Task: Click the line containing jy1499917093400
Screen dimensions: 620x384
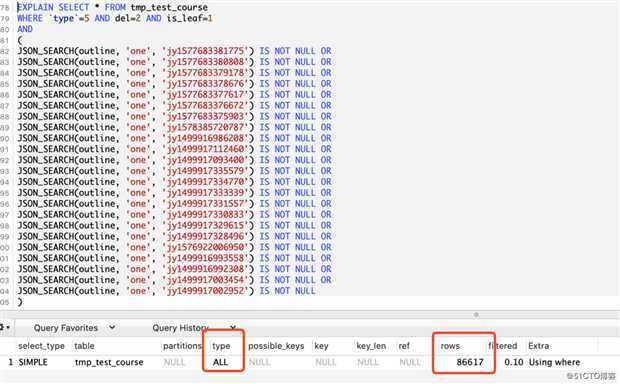Action: click(174, 160)
